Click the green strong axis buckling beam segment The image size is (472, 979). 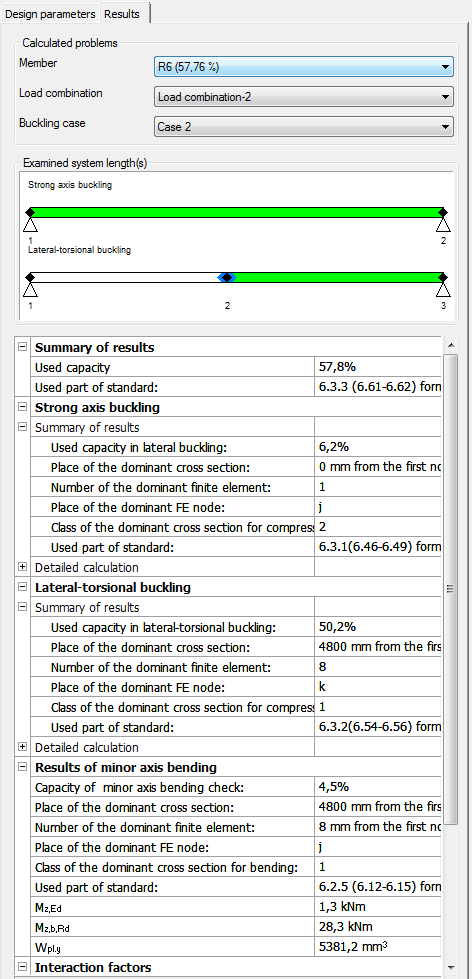[x=236, y=212]
